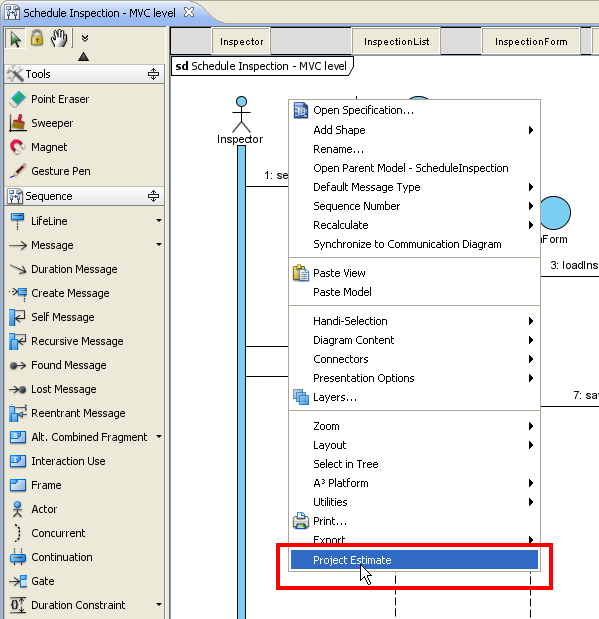Open Layers... from context menu
This screenshot has height=619, width=599.
point(415,397)
